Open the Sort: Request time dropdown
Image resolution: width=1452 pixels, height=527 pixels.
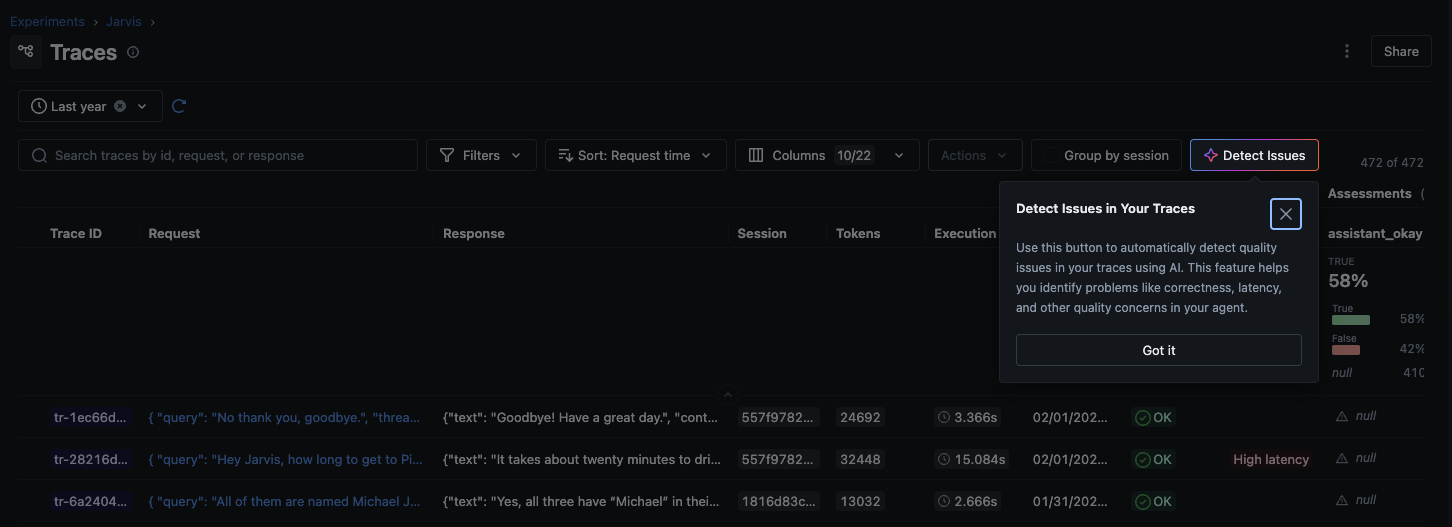pyautogui.click(x=634, y=155)
